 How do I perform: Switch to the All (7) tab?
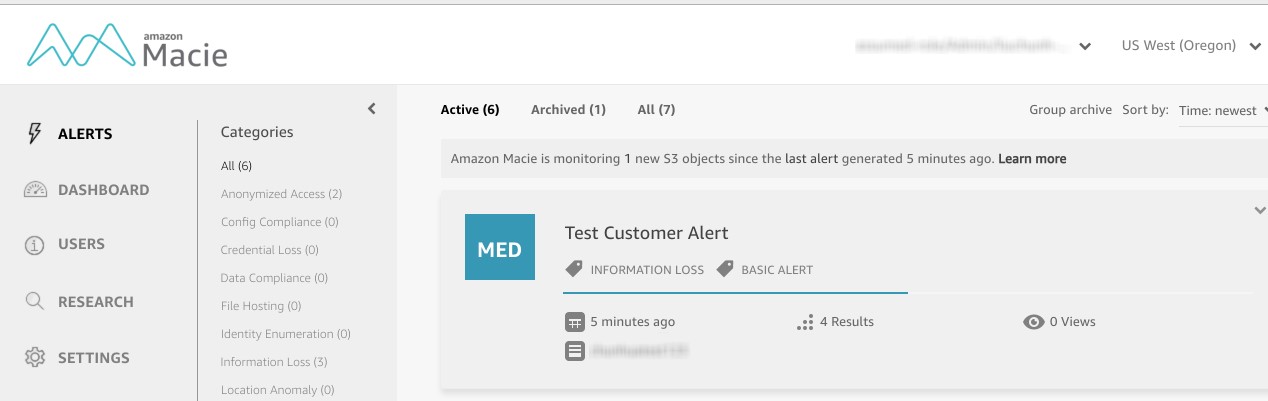pos(656,110)
